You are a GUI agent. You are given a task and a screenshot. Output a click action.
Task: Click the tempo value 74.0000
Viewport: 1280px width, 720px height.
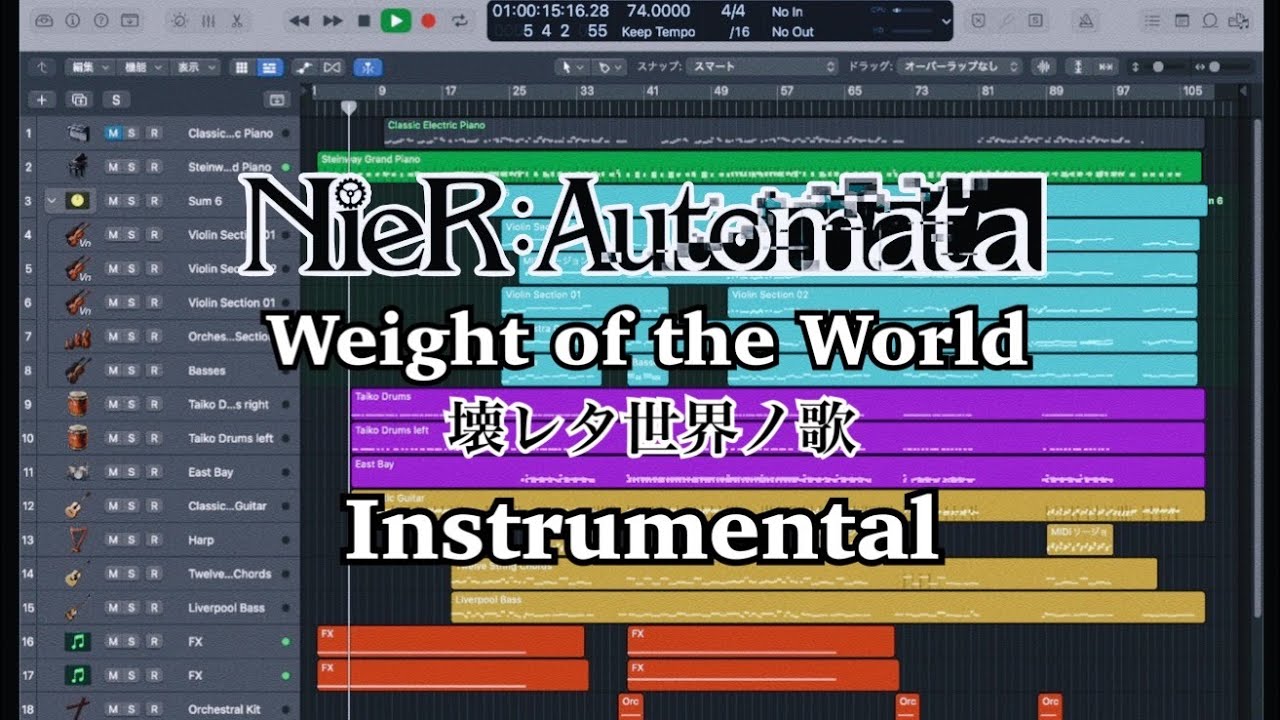[658, 12]
